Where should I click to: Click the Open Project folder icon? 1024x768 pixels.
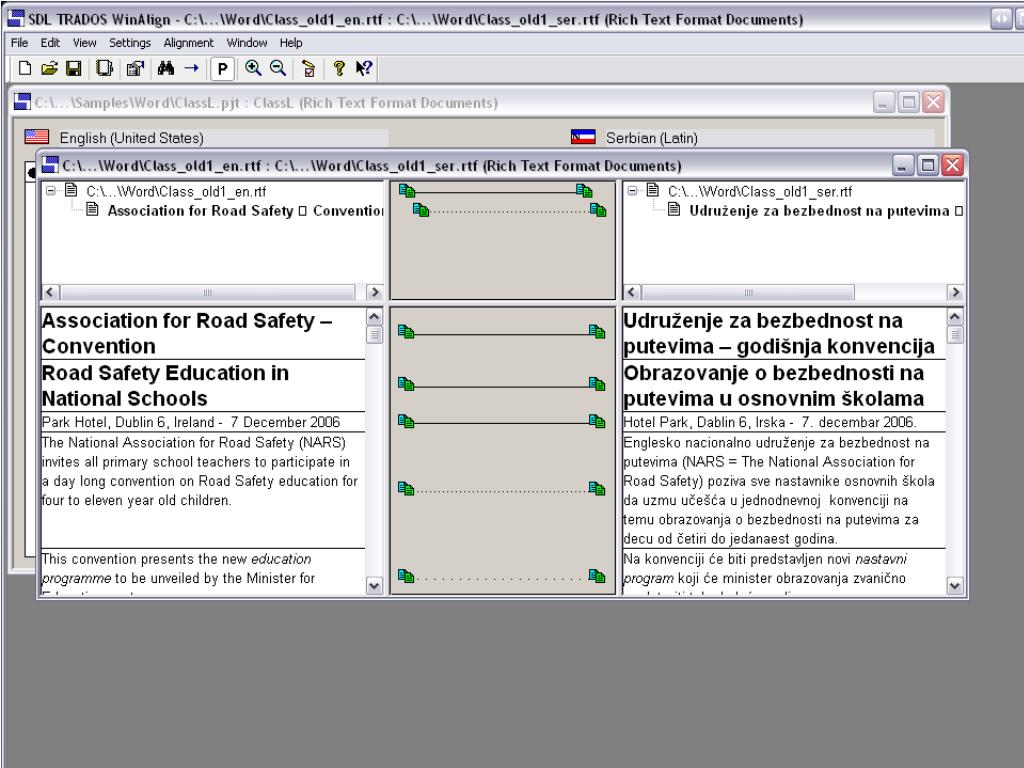[49, 68]
